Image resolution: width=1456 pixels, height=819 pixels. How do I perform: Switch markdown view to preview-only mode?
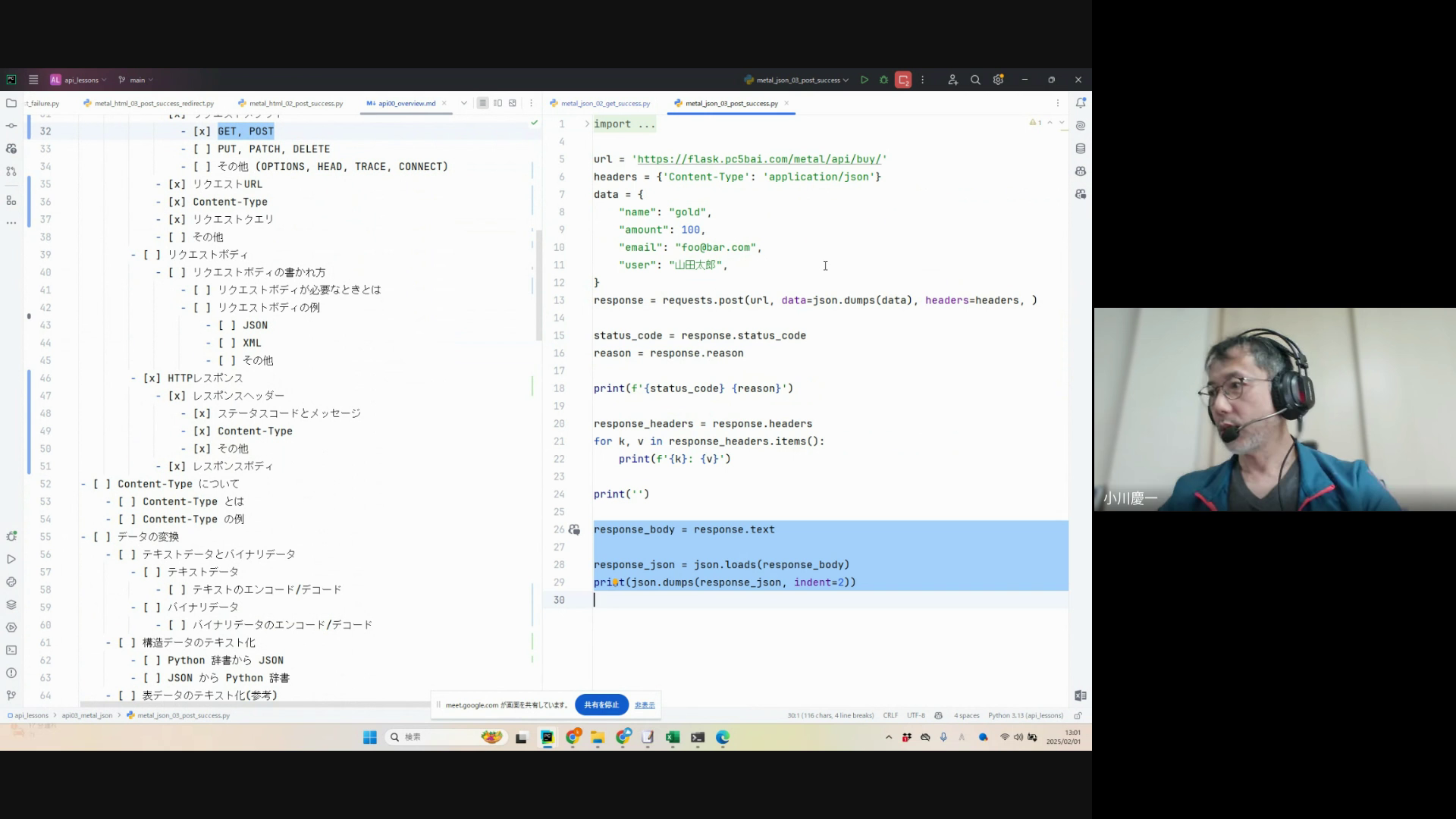click(x=513, y=103)
